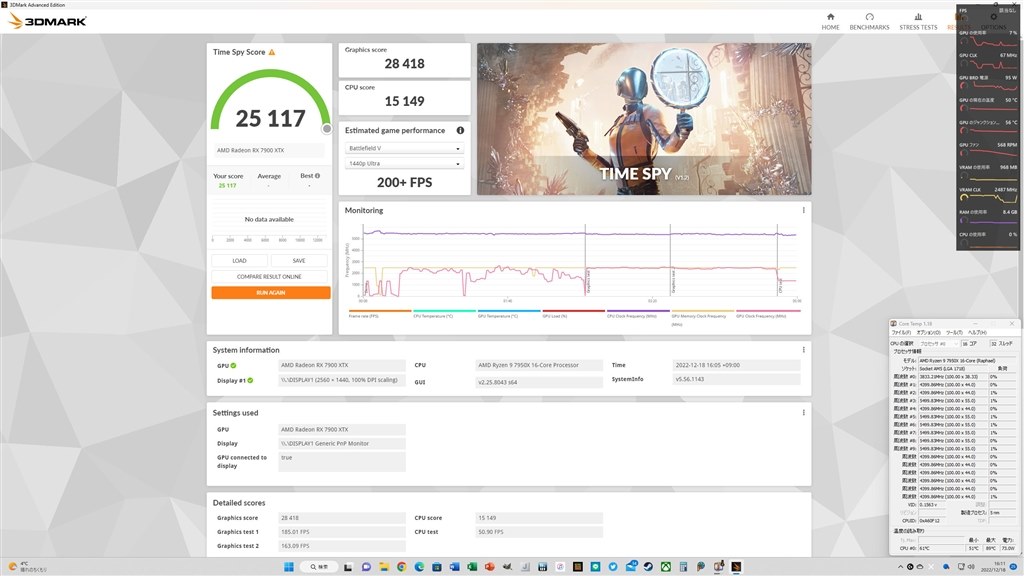Open Microsoft Word from the taskbar

(455, 567)
